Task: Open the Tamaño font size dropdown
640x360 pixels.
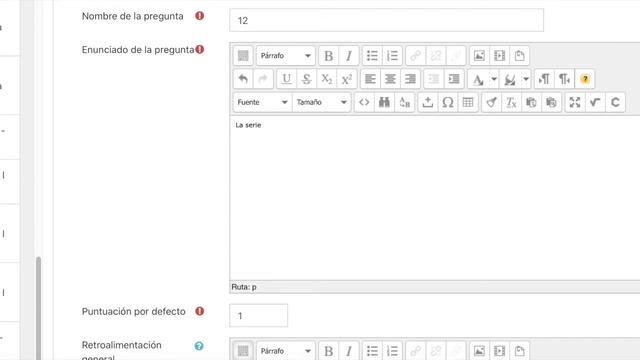Action: click(x=322, y=102)
